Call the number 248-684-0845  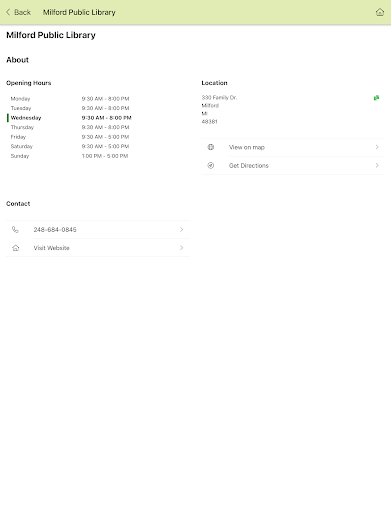click(x=98, y=229)
